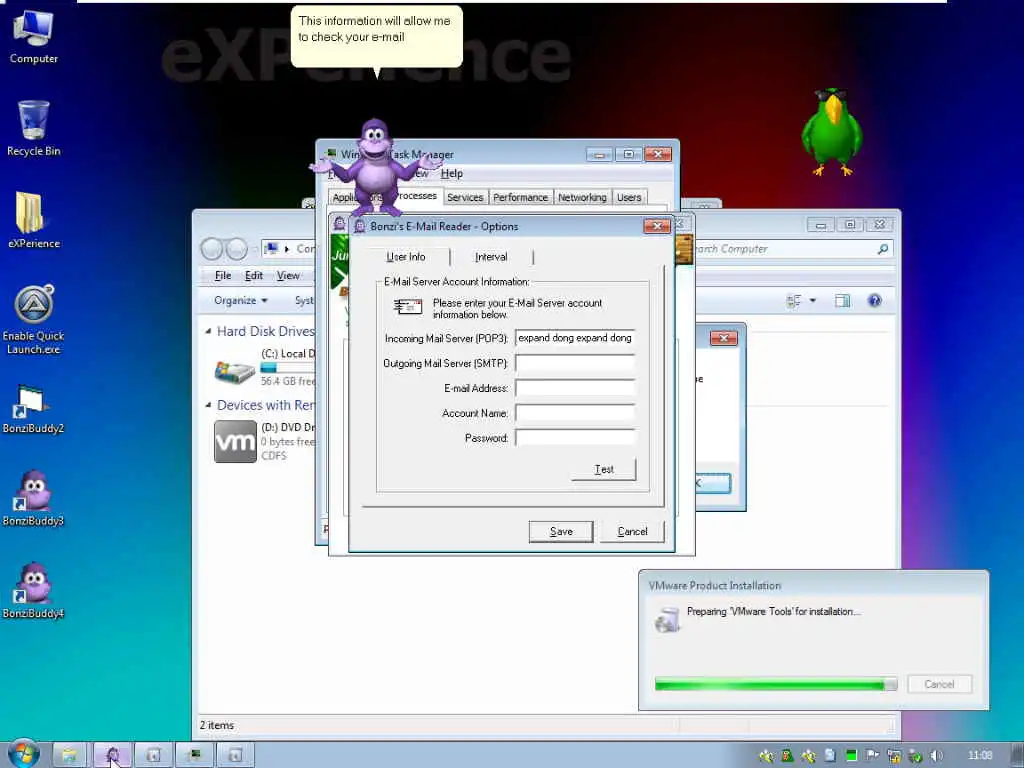Click Bonzi's speech balloon about e-mail
The image size is (1024, 768).
pyautogui.click(x=376, y=37)
